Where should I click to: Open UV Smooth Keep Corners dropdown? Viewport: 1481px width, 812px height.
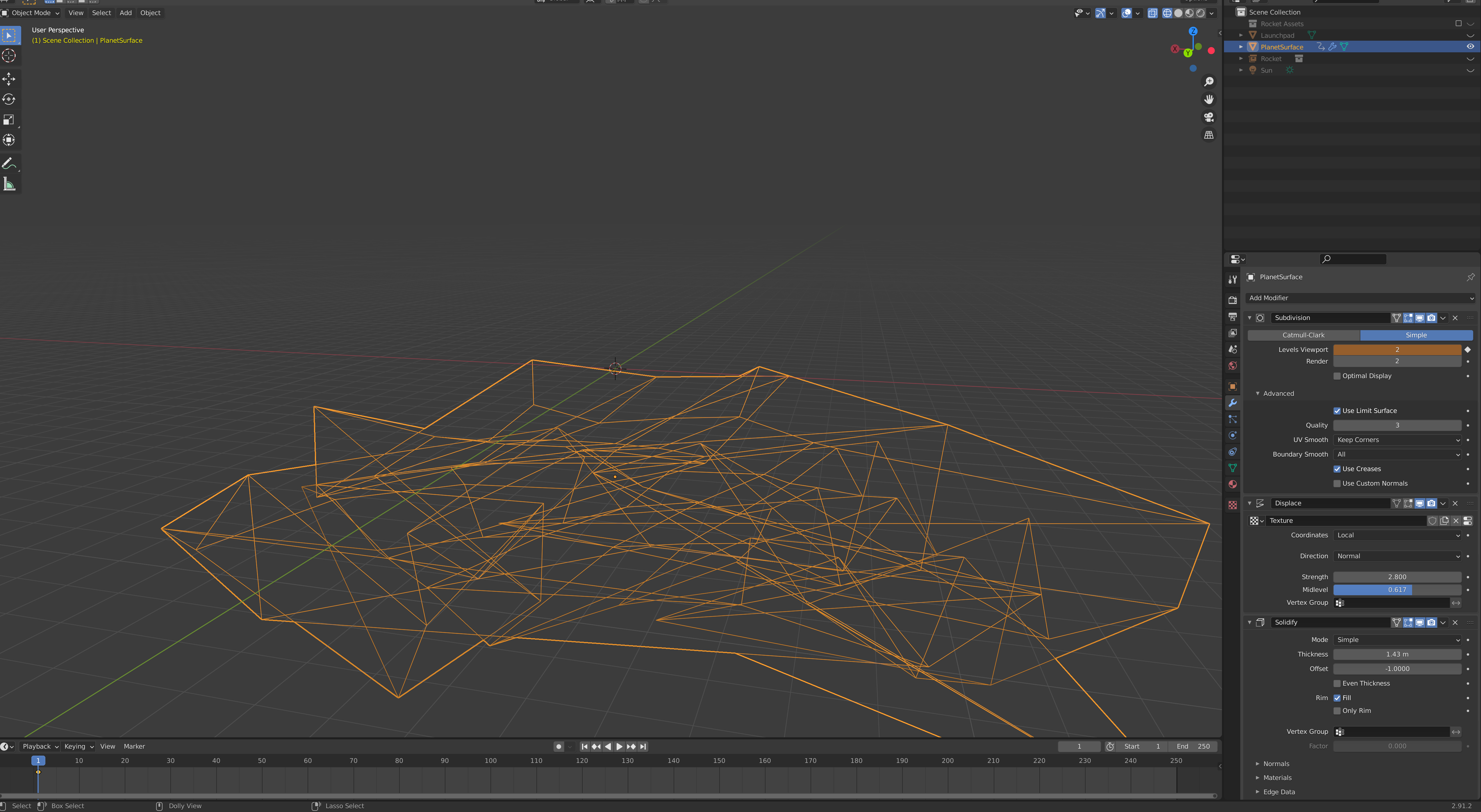[1397, 440]
